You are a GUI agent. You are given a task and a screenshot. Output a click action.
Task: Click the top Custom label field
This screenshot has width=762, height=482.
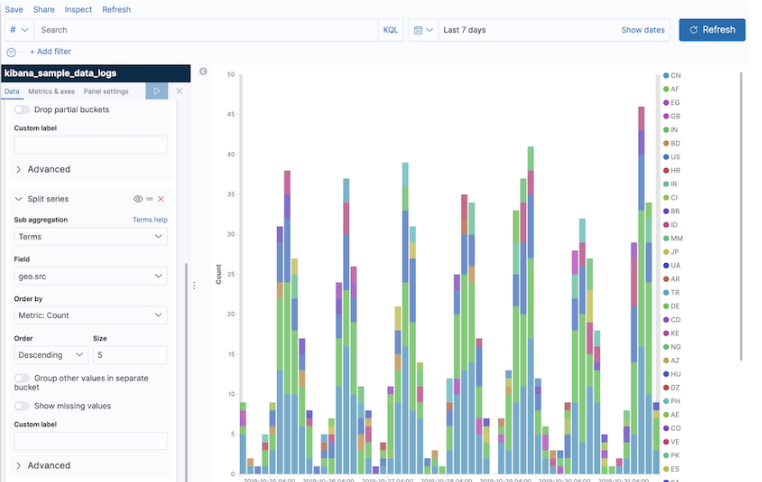coord(90,145)
